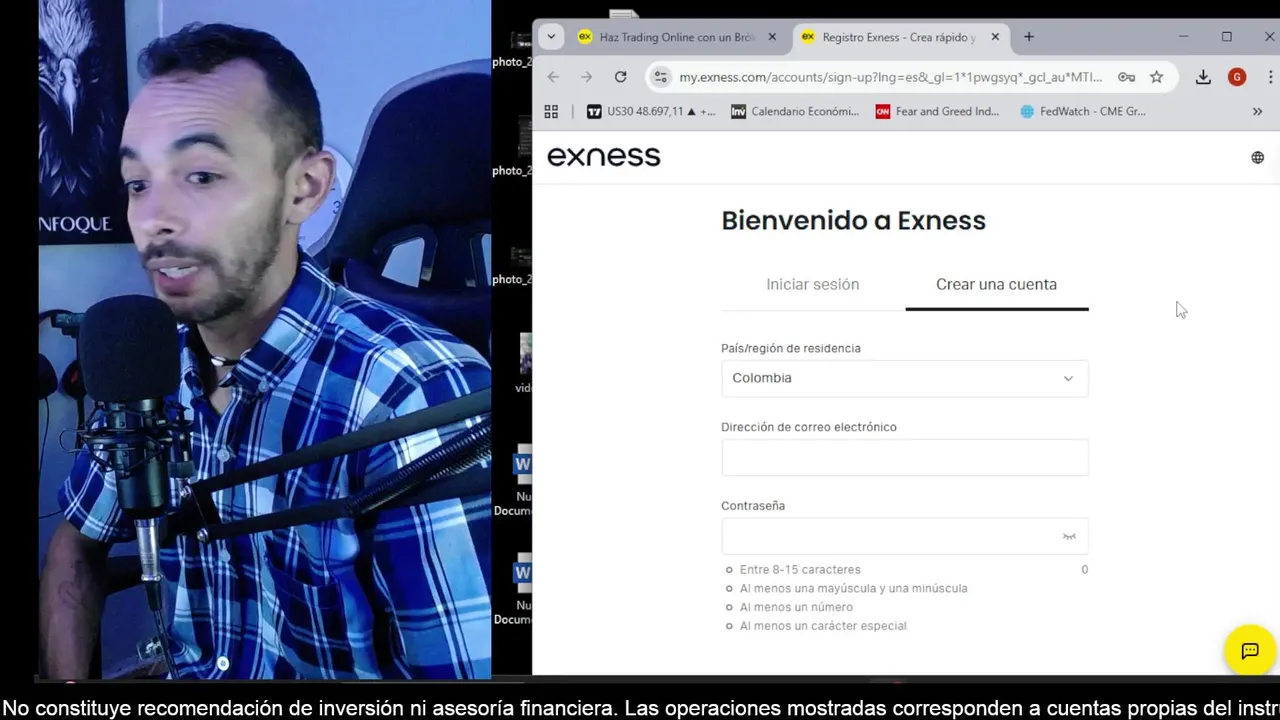Image resolution: width=1280 pixels, height=720 pixels.
Task: Reload the Exness sign-up page
Action: 621,77
